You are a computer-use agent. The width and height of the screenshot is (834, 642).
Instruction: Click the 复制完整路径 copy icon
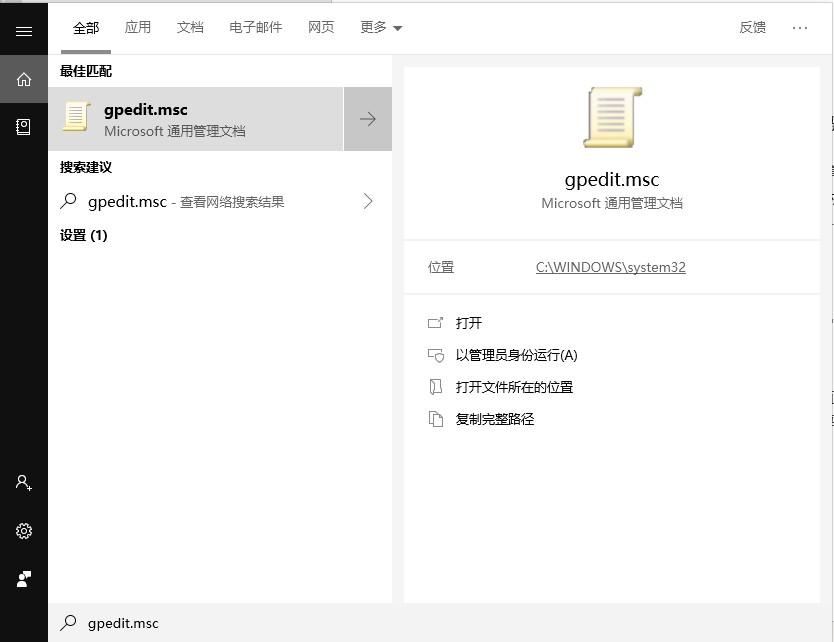tap(437, 419)
